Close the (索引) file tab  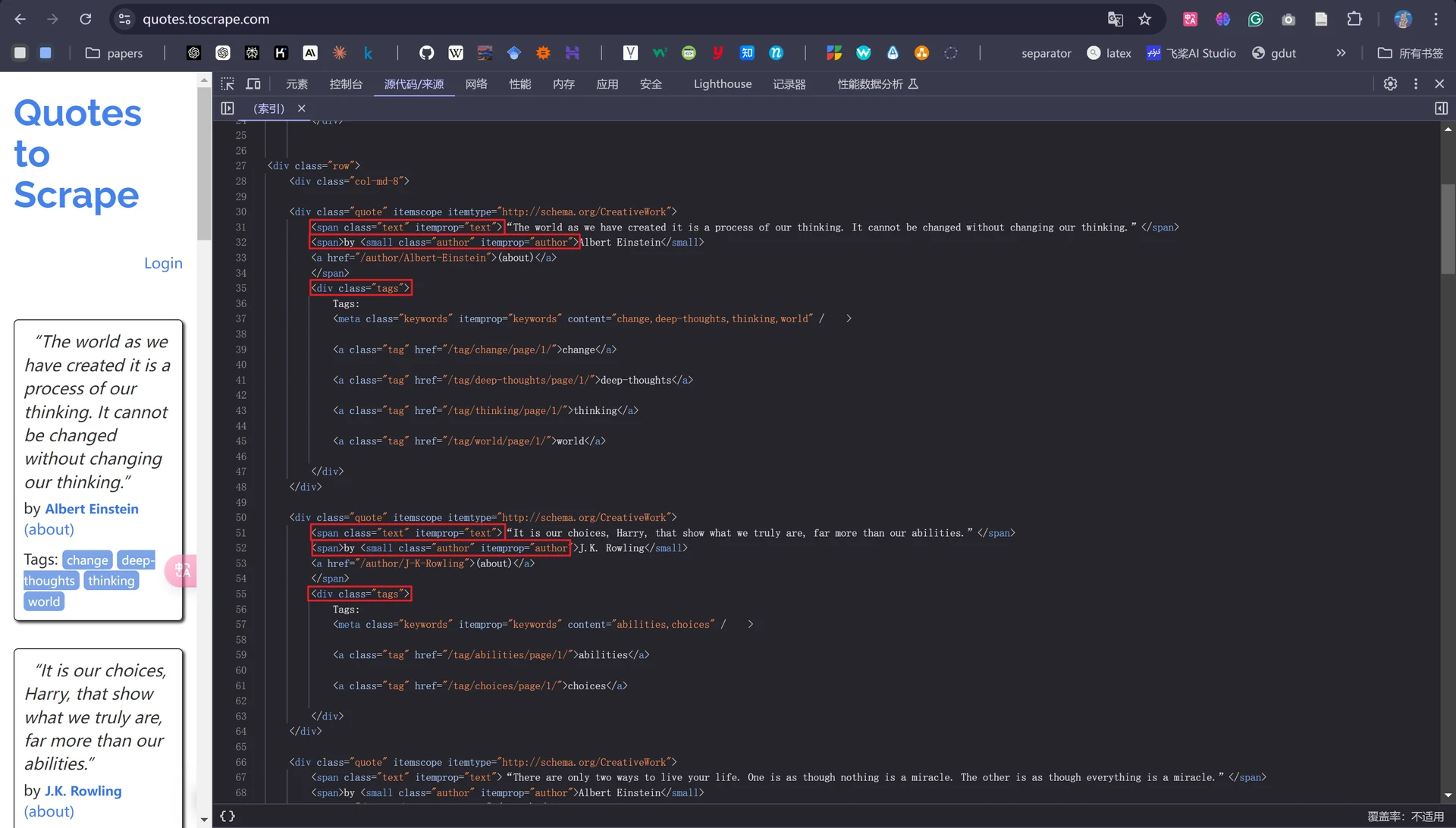click(302, 108)
